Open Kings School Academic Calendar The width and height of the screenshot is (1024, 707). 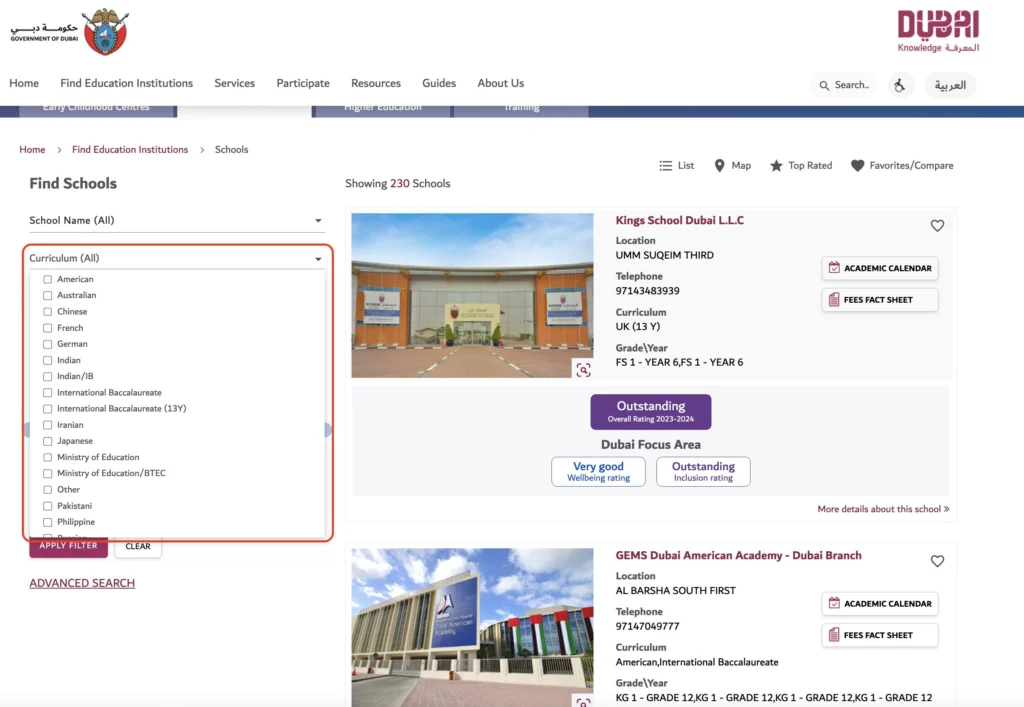(x=880, y=268)
